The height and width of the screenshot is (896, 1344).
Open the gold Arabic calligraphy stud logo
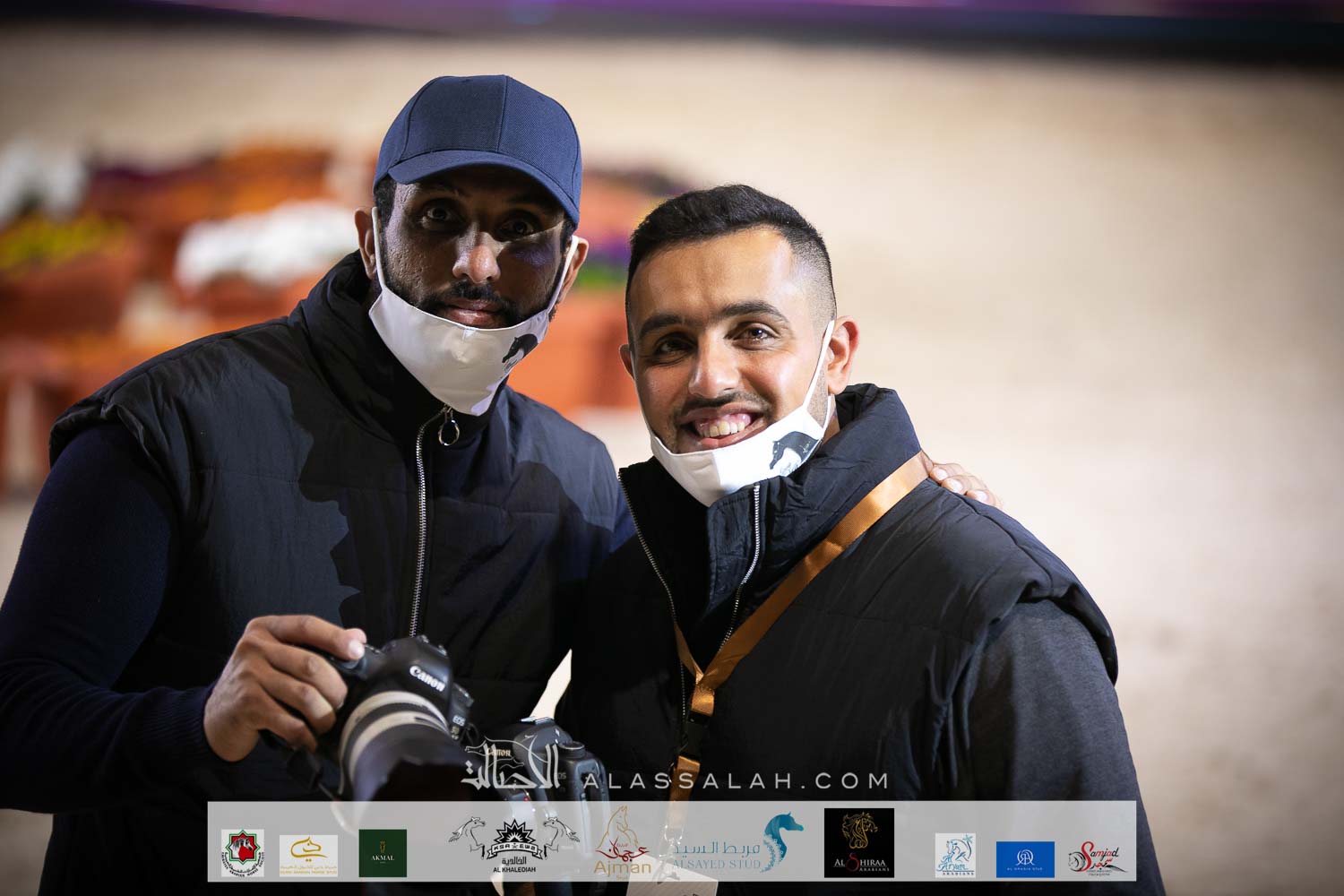(x=308, y=856)
